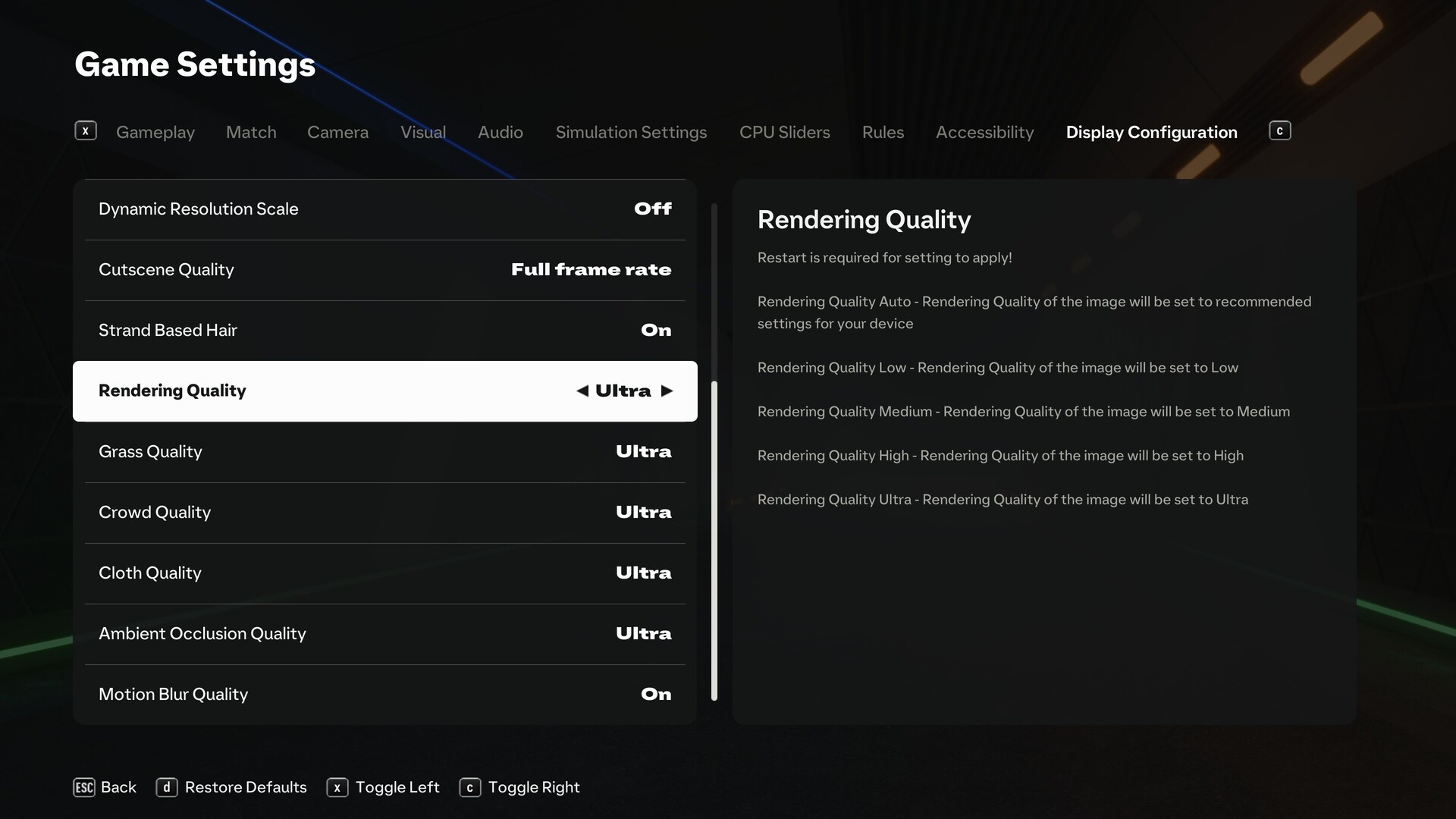
Task: Click the C key icon right of tabs
Action: pos(1279,131)
